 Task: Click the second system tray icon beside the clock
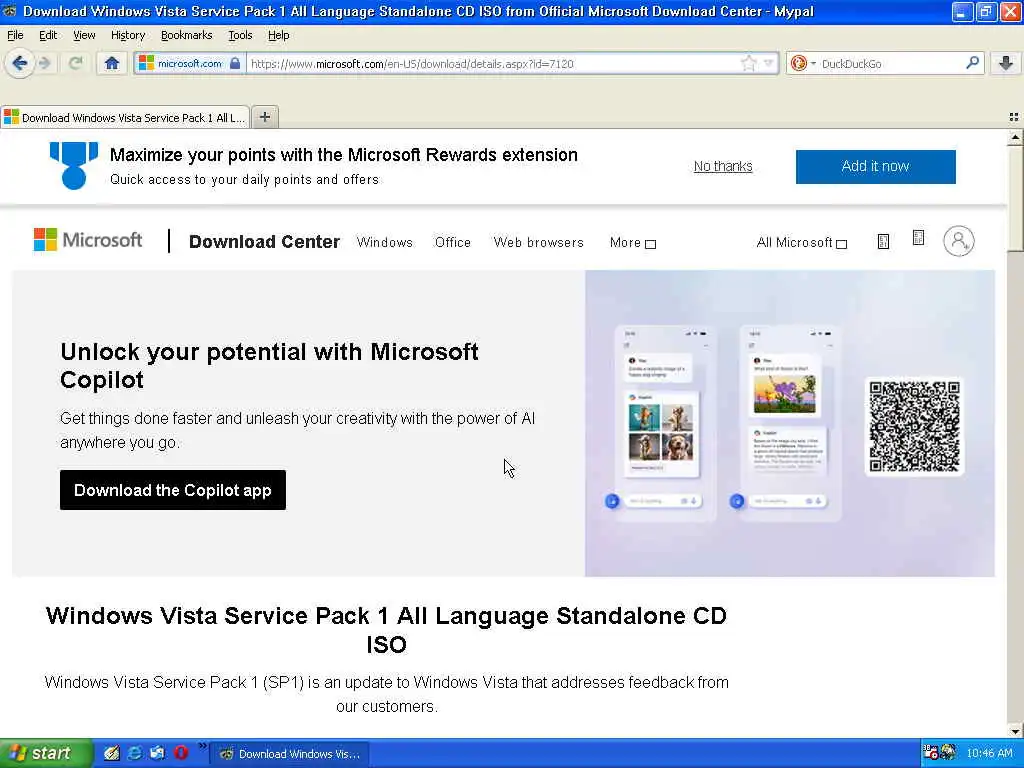948,753
